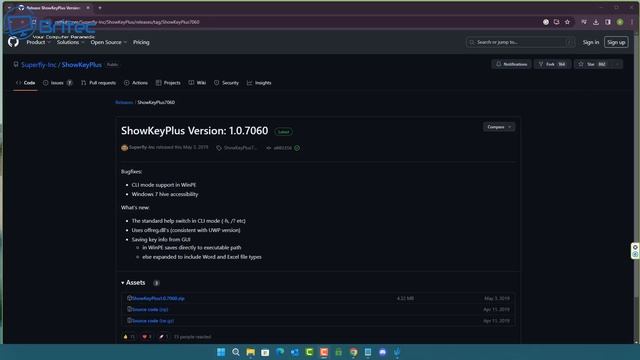Click the browser address bar URL
Image resolution: width=640 pixels, height=360 pixels.
(127, 22)
